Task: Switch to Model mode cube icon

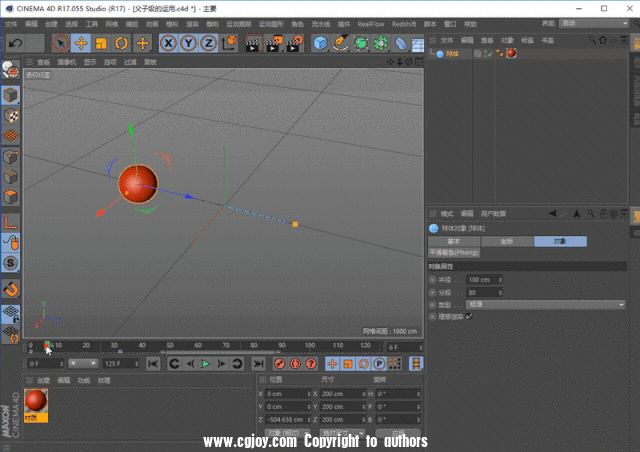Action: [x=11, y=95]
